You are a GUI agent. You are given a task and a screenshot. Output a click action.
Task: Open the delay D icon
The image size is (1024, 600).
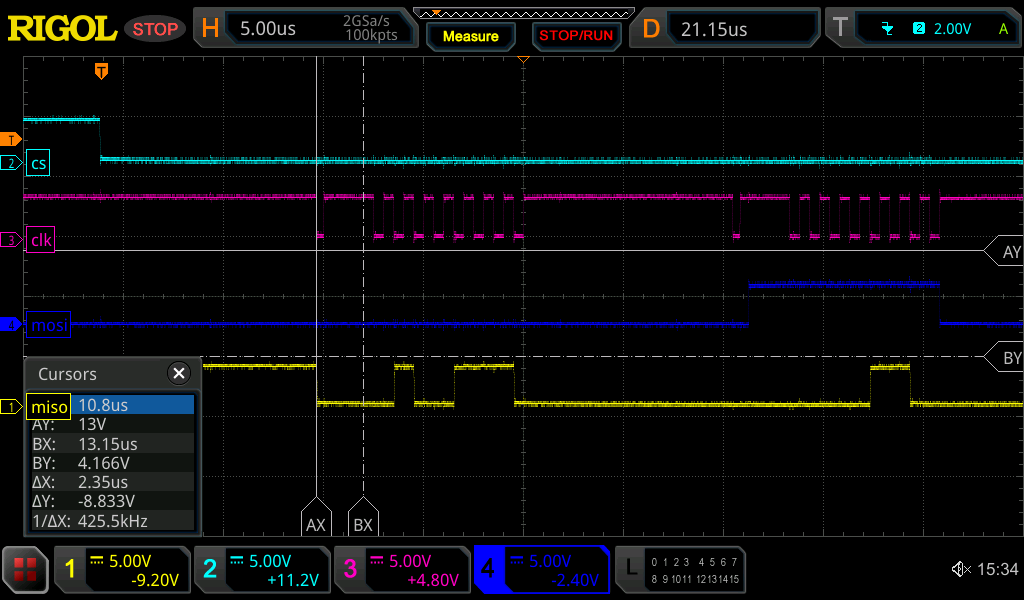pos(651,29)
